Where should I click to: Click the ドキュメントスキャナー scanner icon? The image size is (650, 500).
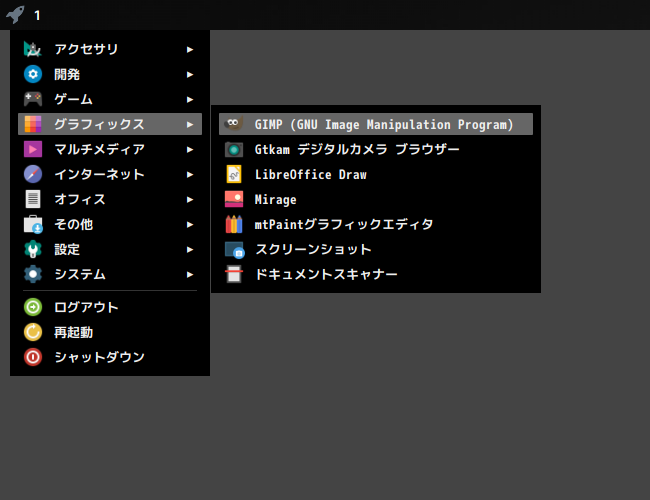(x=234, y=274)
